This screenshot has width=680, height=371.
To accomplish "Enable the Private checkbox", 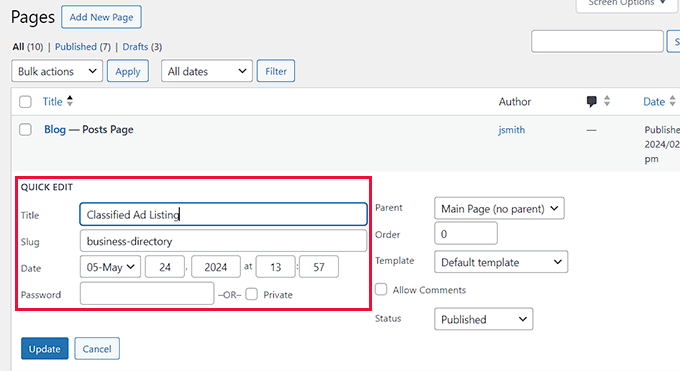I will pyautogui.click(x=251, y=294).
